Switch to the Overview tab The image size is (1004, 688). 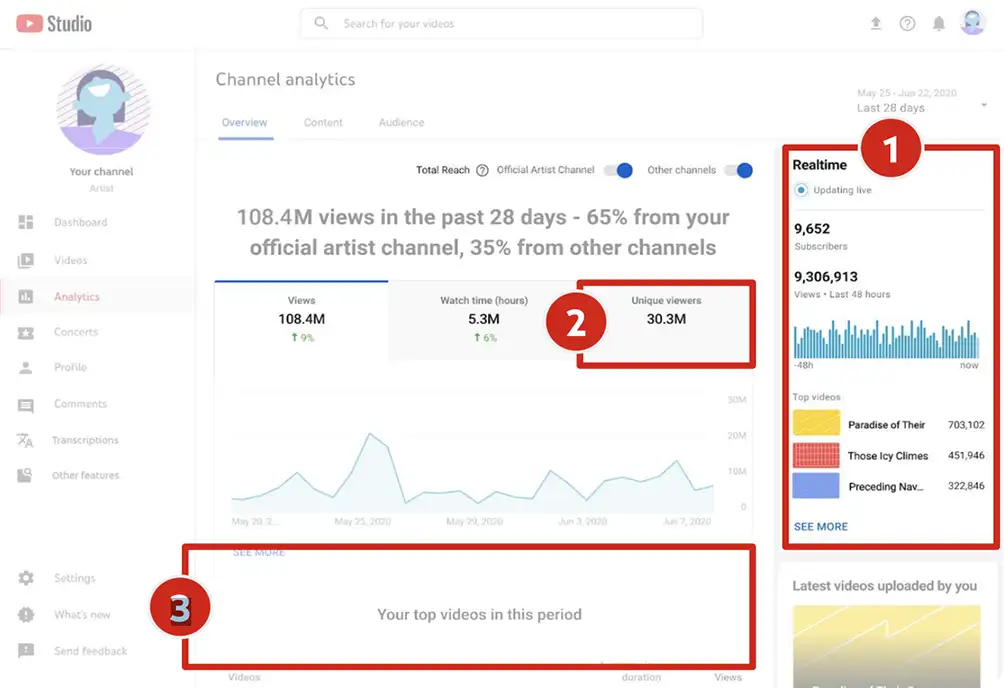[x=245, y=122]
